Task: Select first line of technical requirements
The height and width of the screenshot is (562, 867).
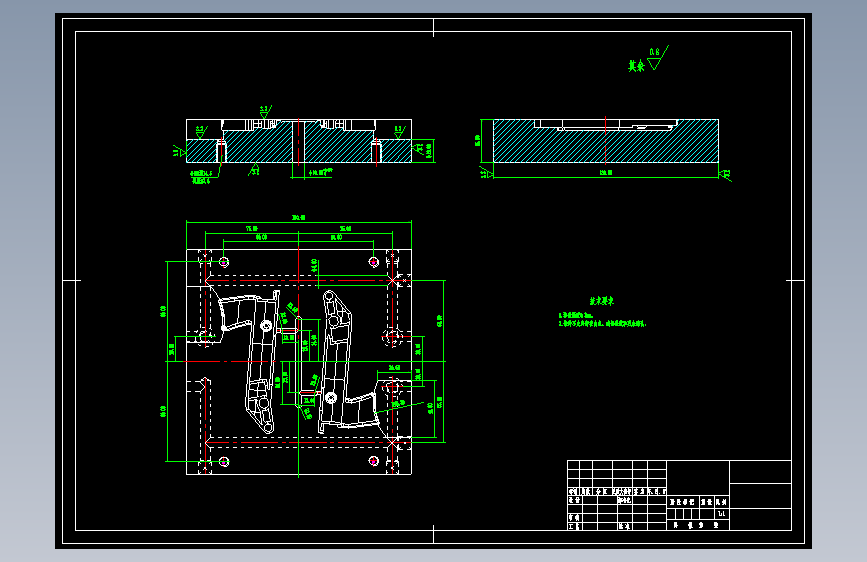Action: click(x=575, y=315)
